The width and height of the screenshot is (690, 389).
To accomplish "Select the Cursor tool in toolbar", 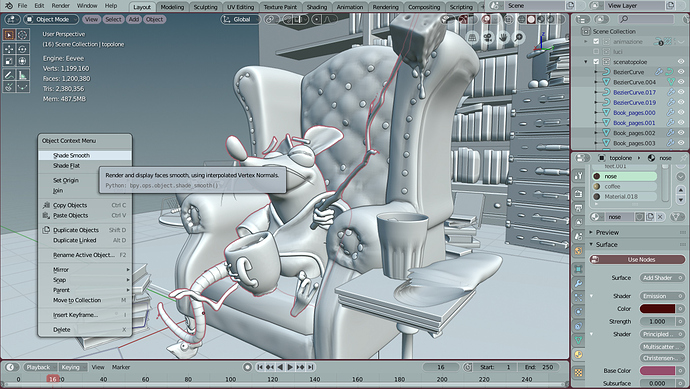I will tap(22, 35).
